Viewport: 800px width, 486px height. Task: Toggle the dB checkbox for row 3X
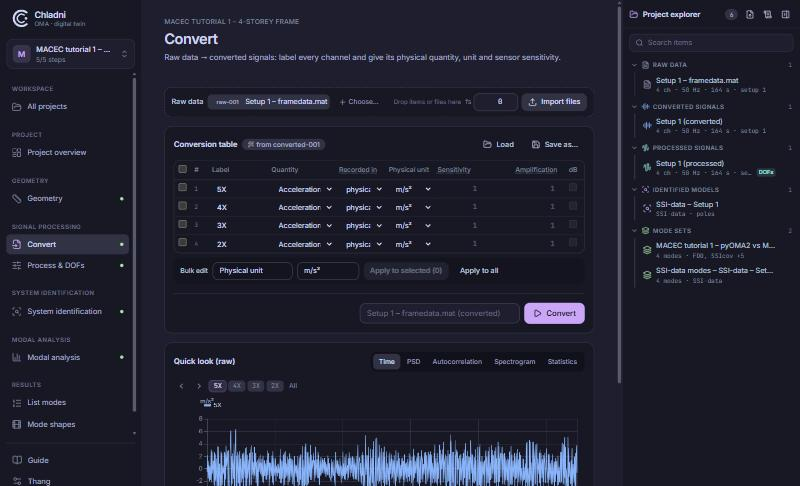click(573, 224)
